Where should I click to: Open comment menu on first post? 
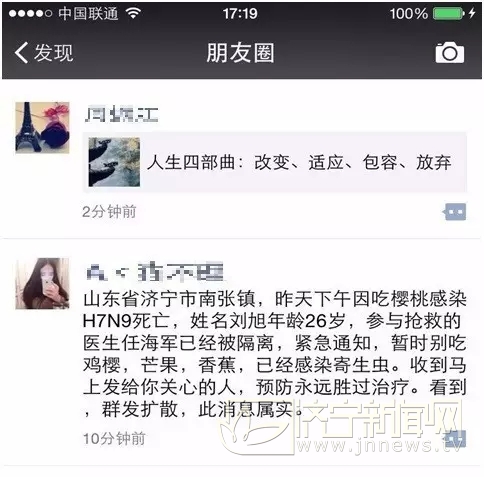tap(454, 212)
